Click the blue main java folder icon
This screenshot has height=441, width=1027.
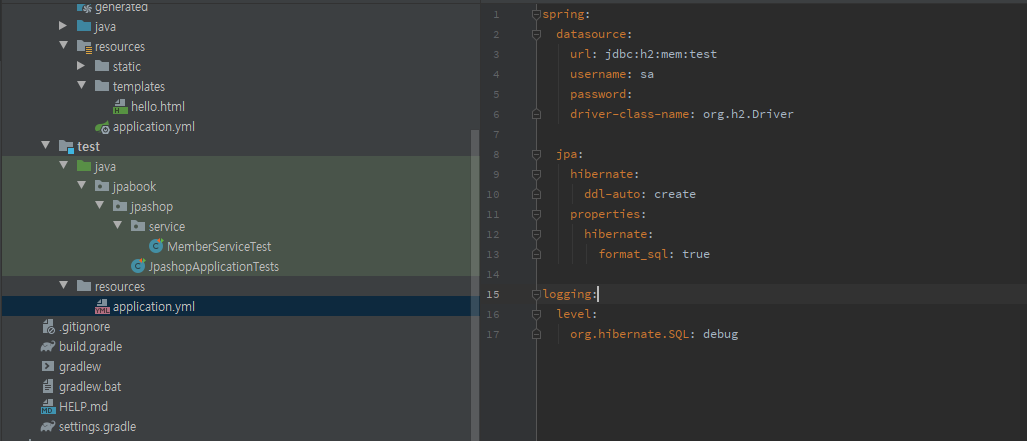(x=84, y=26)
